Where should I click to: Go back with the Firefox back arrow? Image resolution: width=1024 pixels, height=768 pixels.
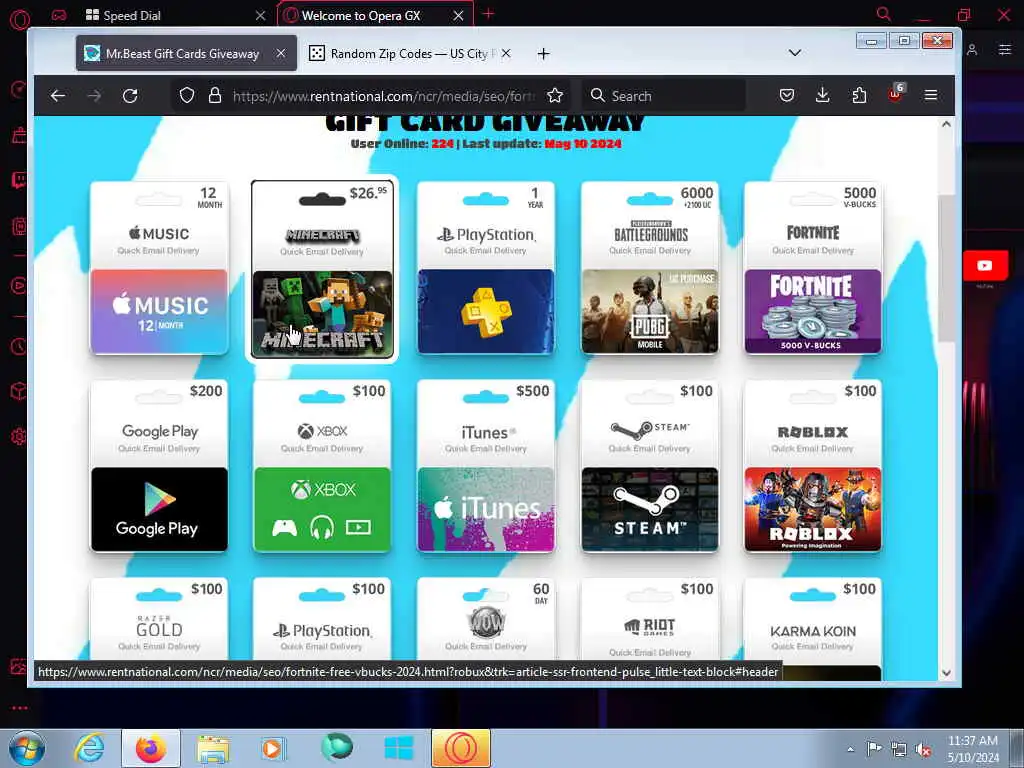click(x=57, y=96)
